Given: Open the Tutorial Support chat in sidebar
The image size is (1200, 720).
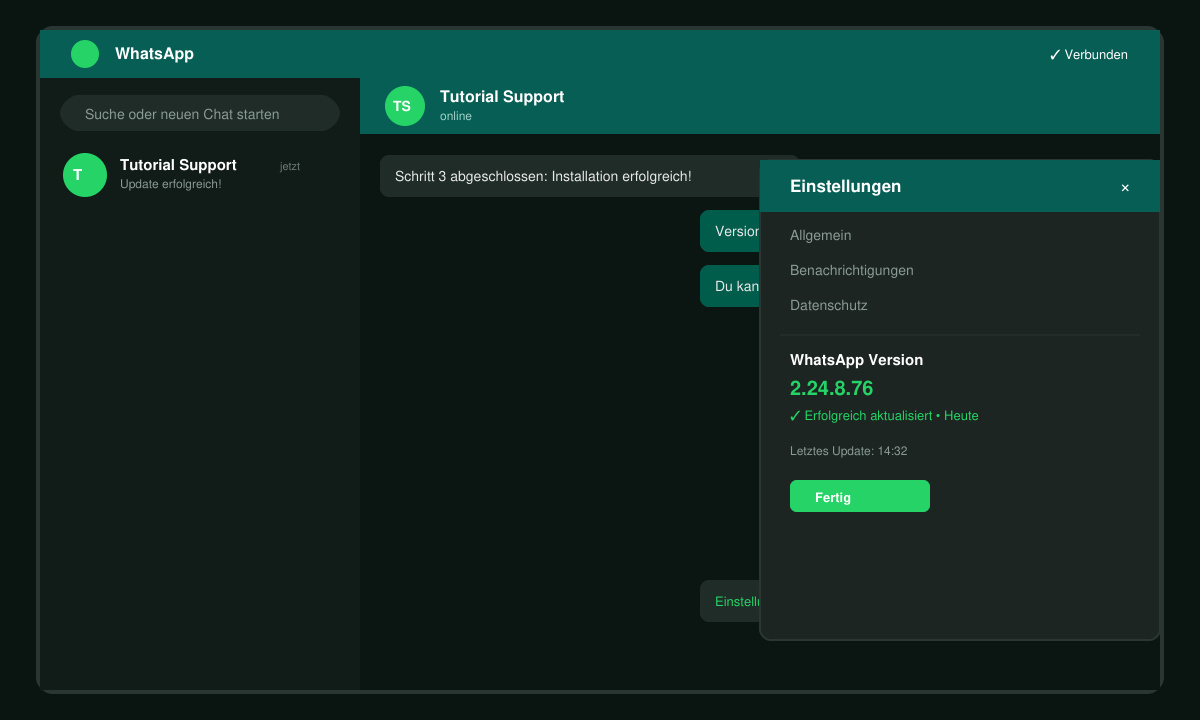Looking at the screenshot, I should (x=200, y=175).
